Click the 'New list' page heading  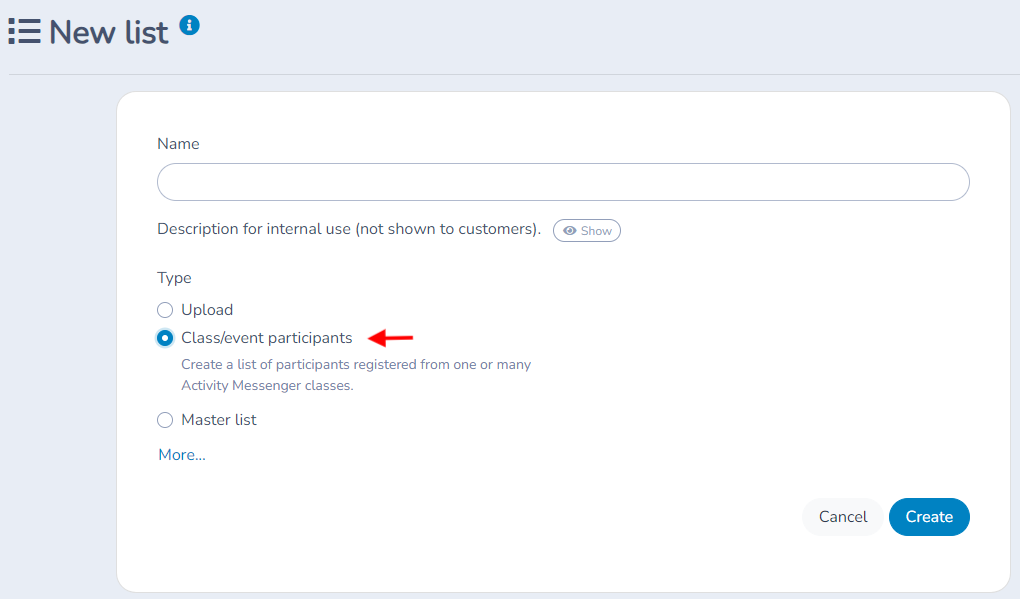coord(109,32)
